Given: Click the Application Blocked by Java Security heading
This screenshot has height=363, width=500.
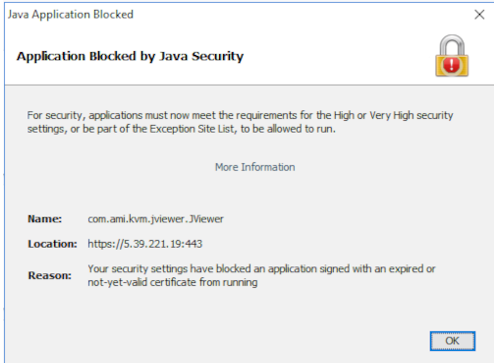Looking at the screenshot, I should pyautogui.click(x=130, y=56).
